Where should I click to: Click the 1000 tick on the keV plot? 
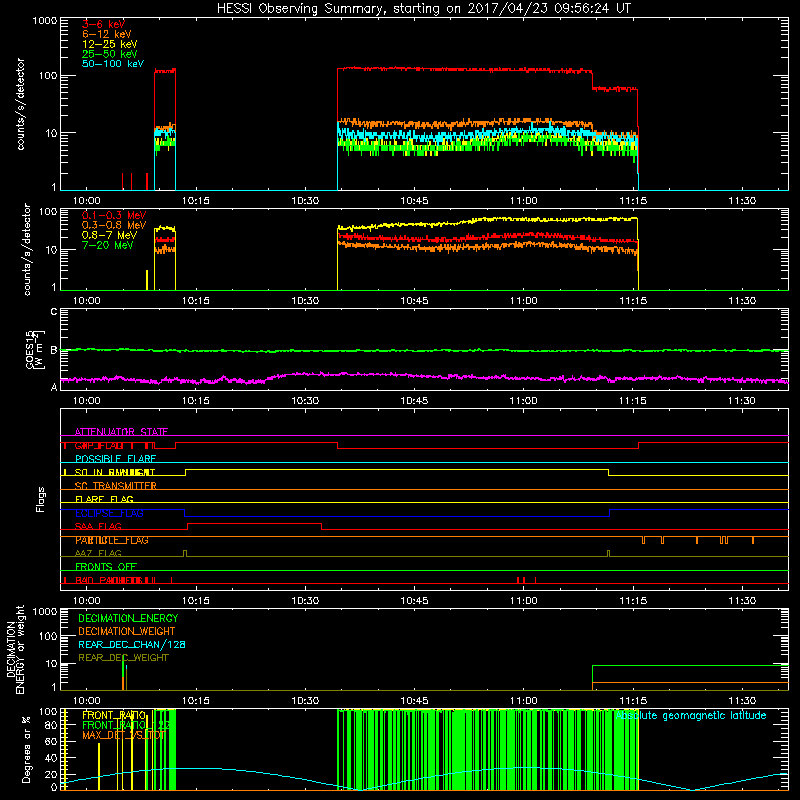(x=45, y=21)
